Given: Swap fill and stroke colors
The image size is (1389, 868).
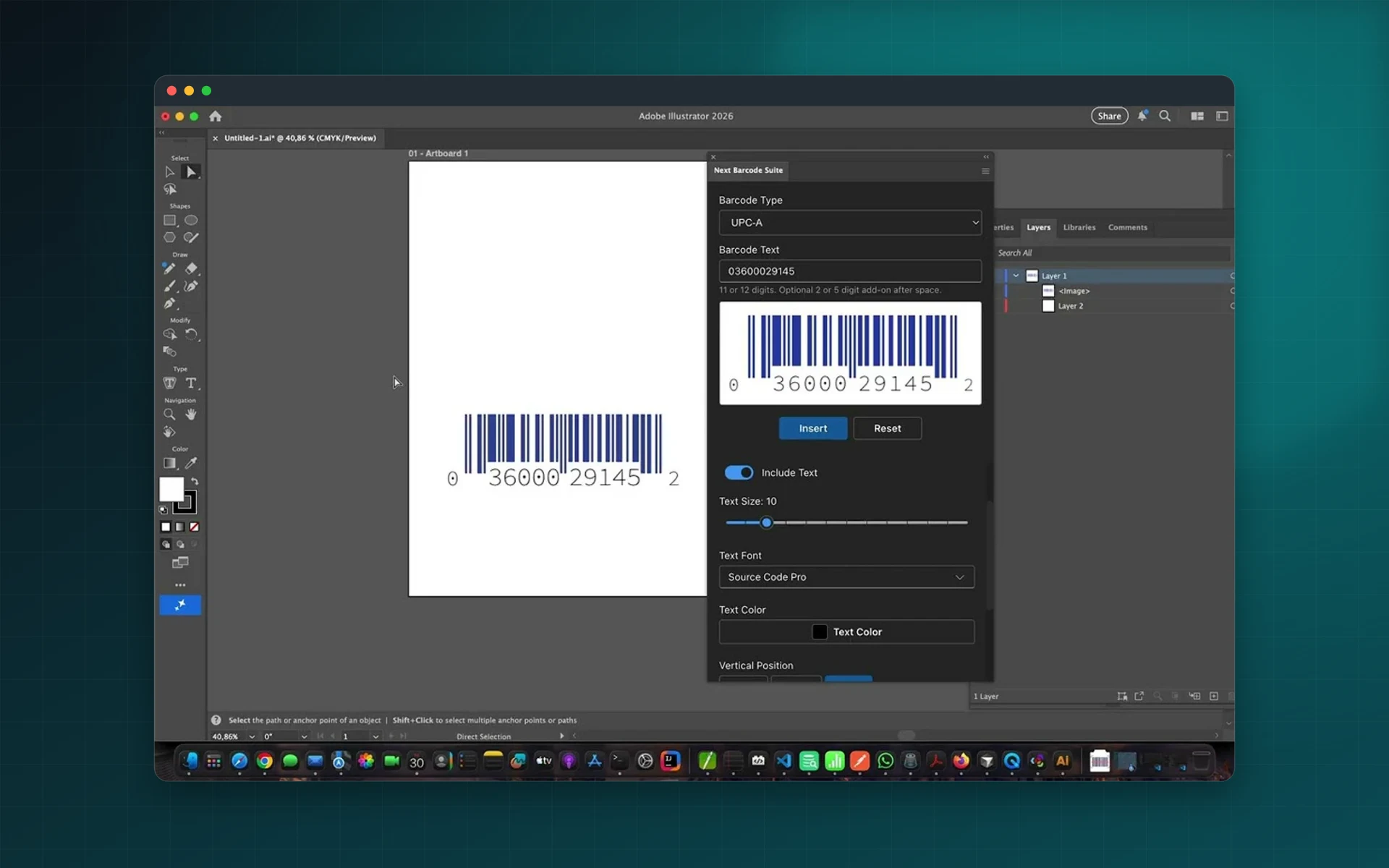Looking at the screenshot, I should point(195,481).
